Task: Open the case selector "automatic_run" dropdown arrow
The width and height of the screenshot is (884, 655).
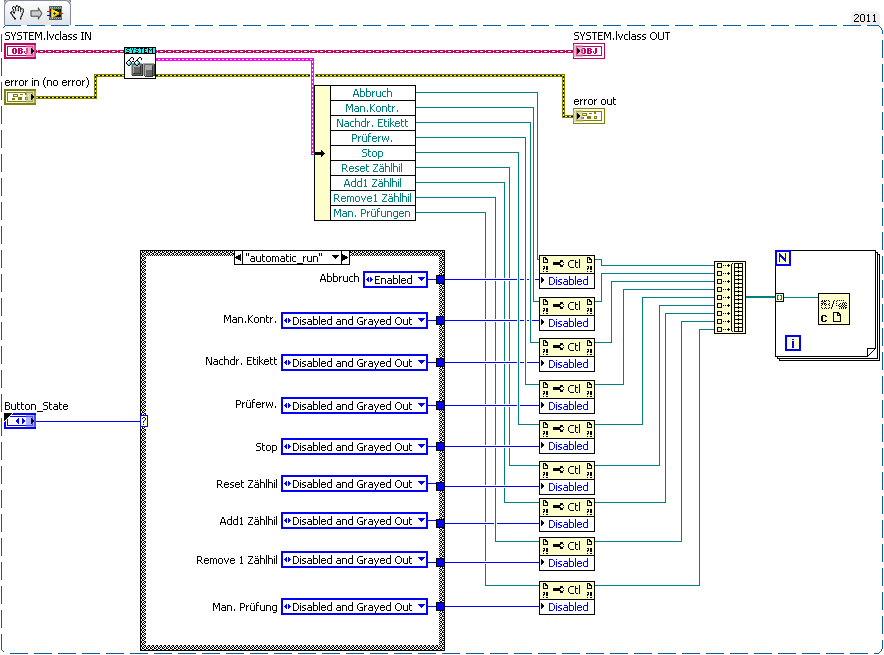Action: coord(335,258)
